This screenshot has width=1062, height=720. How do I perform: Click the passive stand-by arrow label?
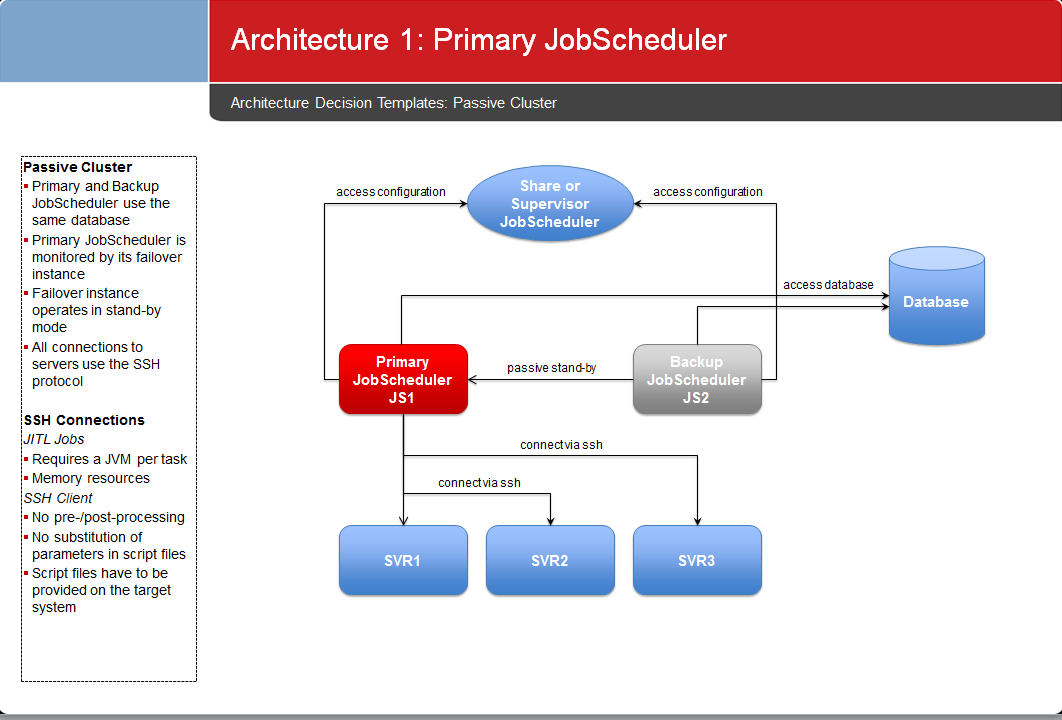[x=551, y=368]
